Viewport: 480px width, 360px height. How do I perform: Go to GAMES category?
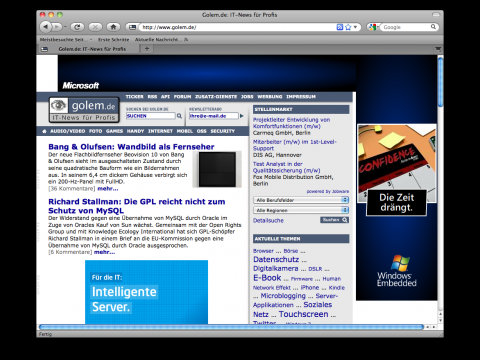pyautogui.click(x=114, y=131)
